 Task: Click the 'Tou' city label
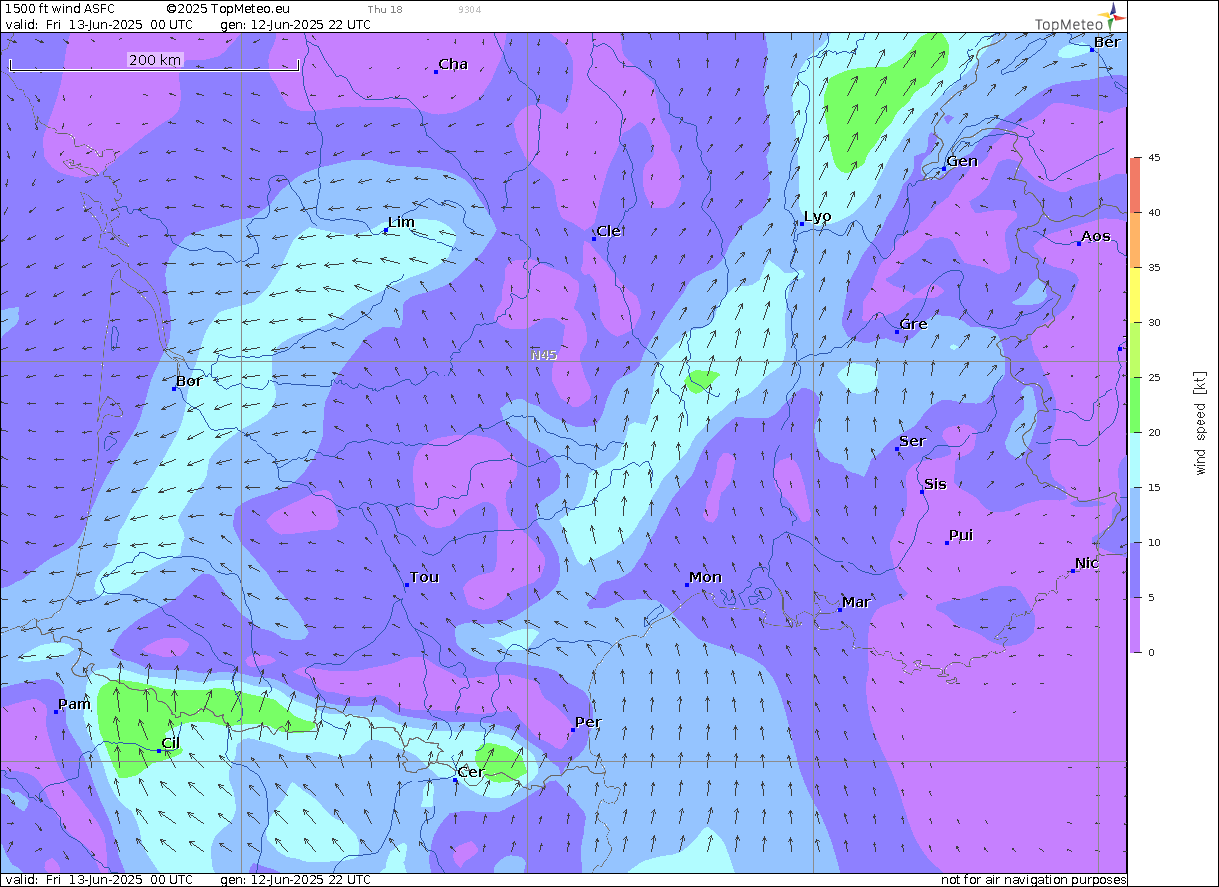(x=424, y=577)
